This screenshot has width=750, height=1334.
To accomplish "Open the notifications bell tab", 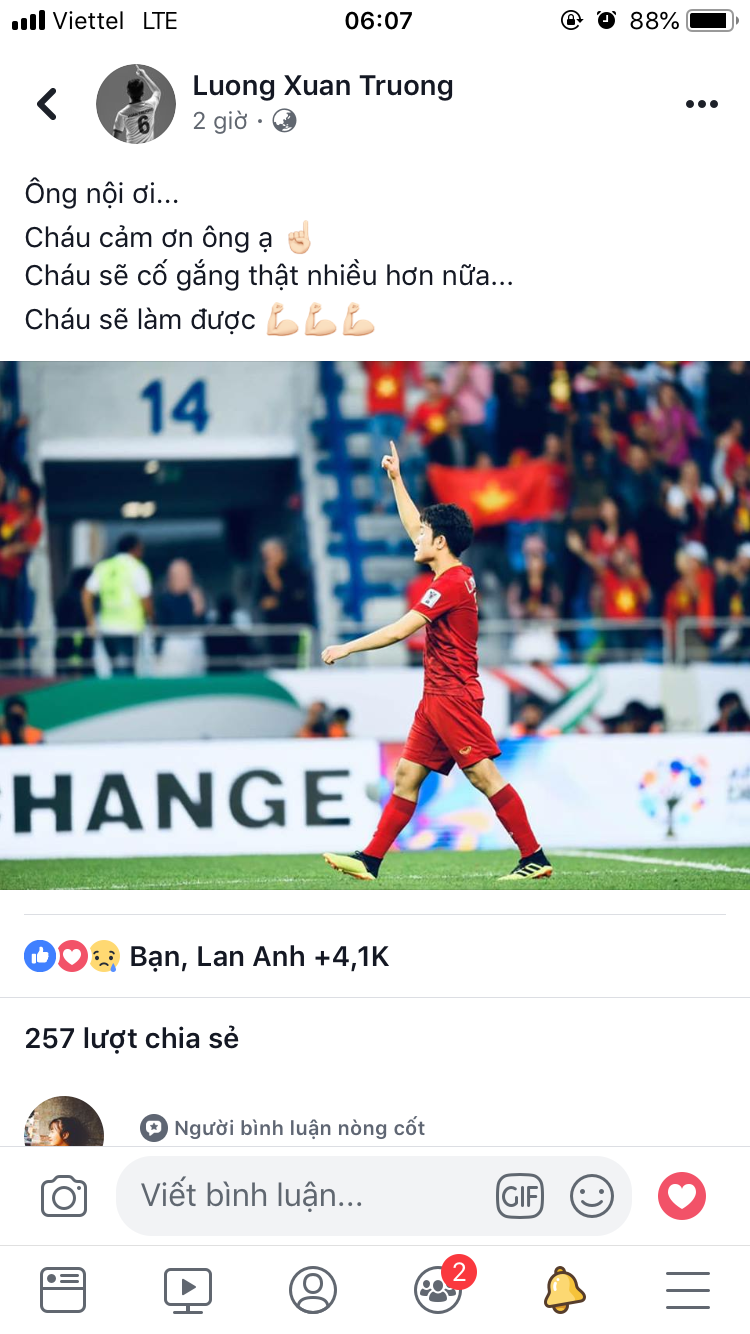I will (564, 1289).
